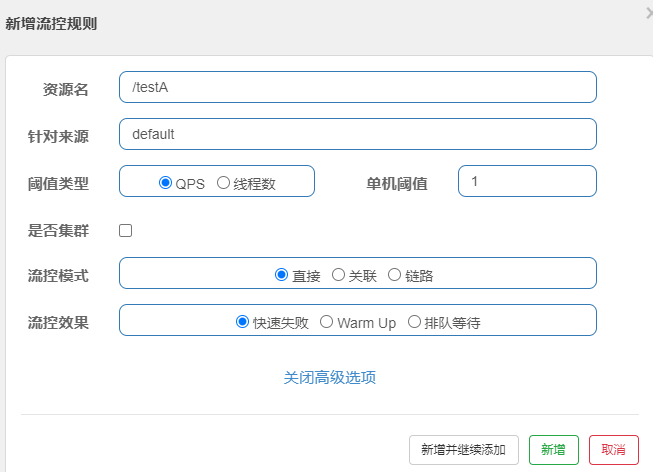This screenshot has height=472, width=653.
Task: Choose the 直接 flow control mode
Action: (282, 275)
